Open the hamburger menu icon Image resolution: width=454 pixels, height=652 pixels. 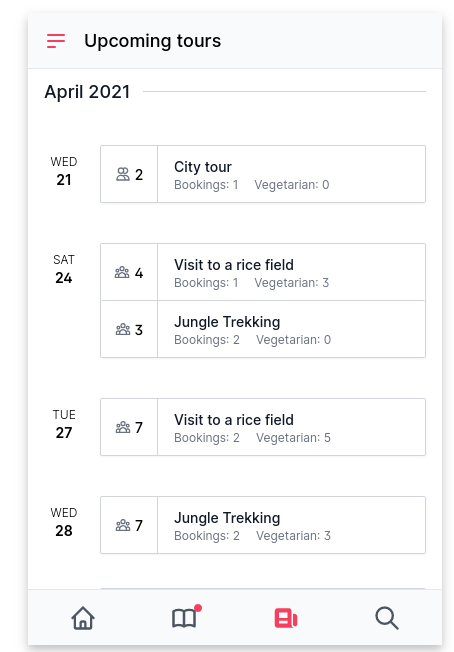pos(56,41)
